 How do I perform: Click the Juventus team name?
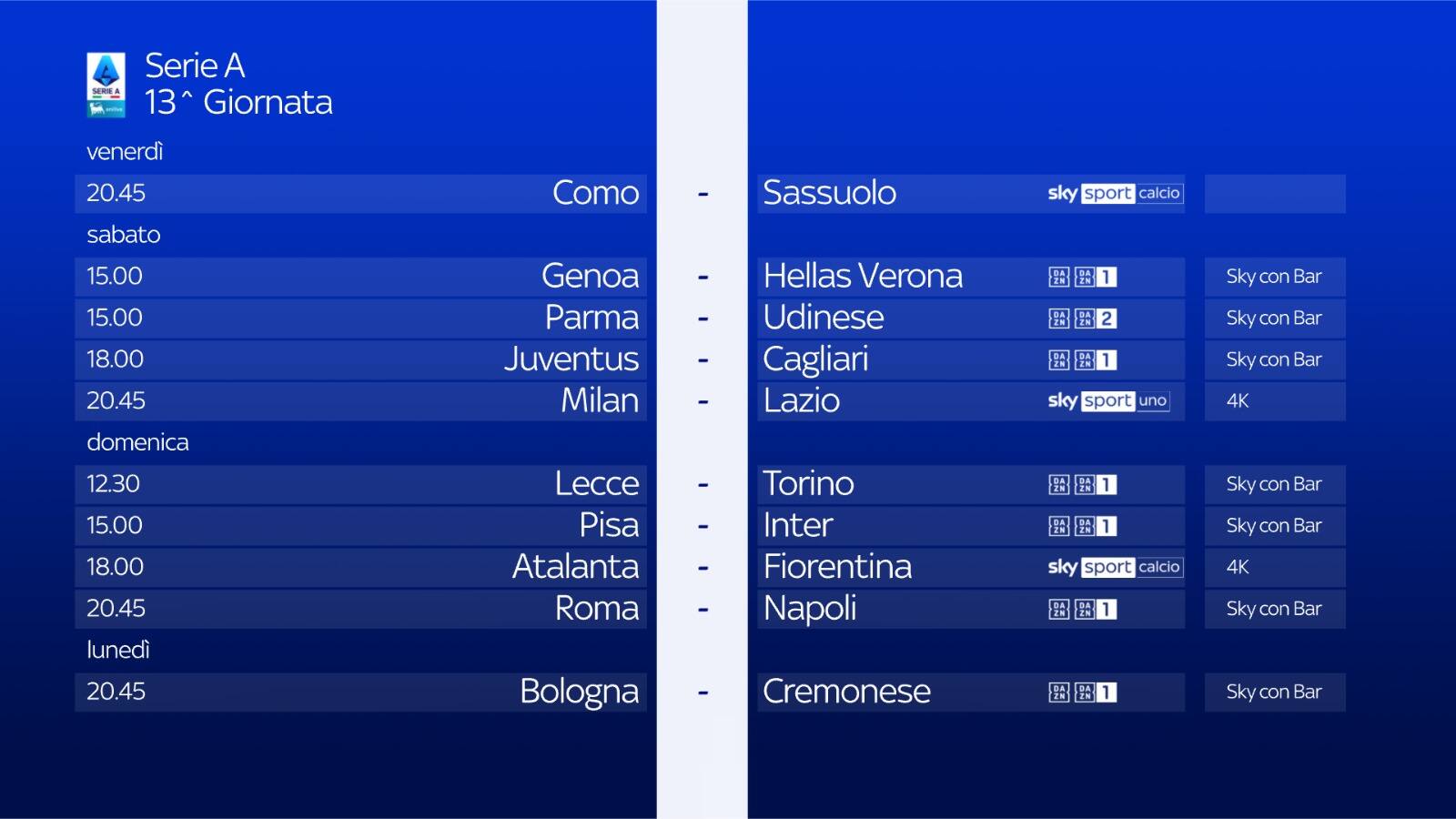(571, 359)
